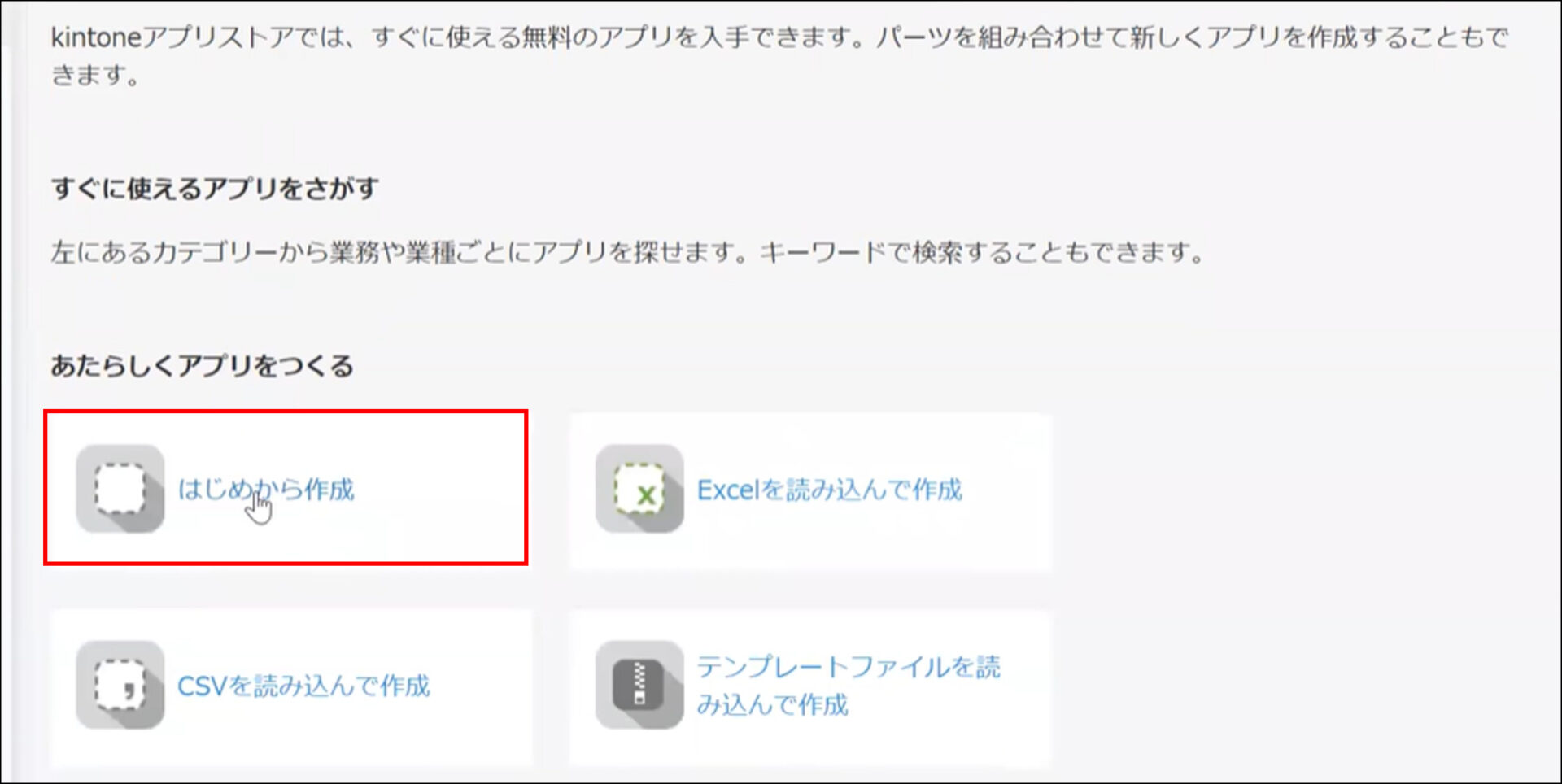Click blank area of the template file card
1562x784 pixels.
[1025, 732]
